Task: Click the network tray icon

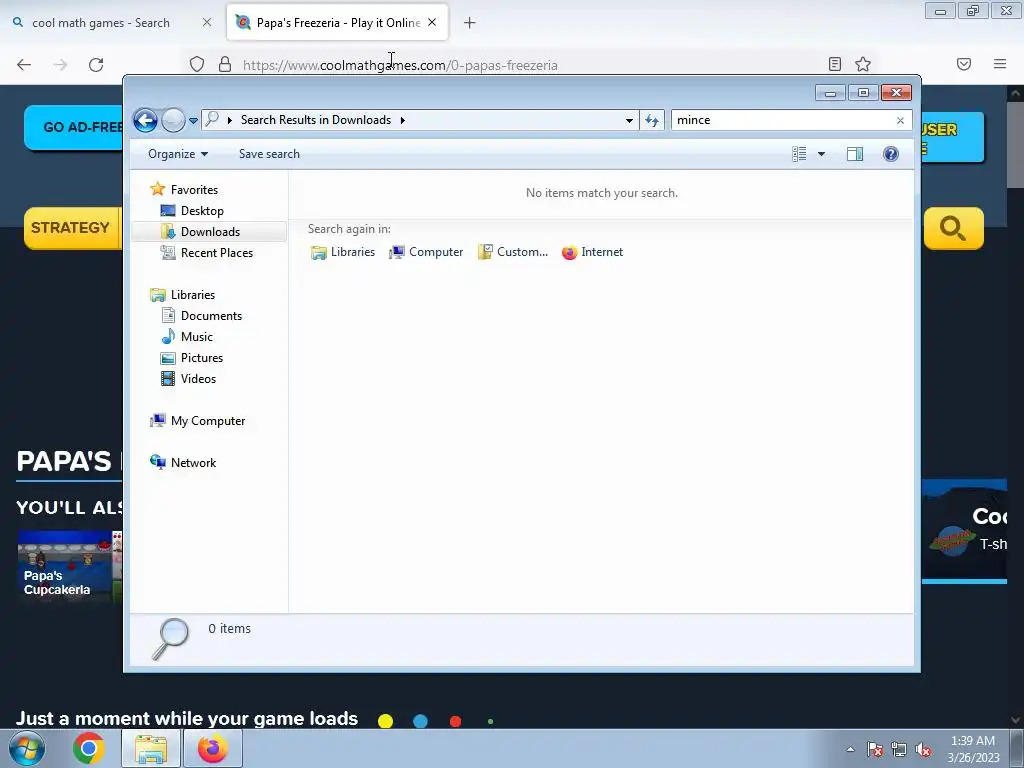Action: (x=899, y=750)
